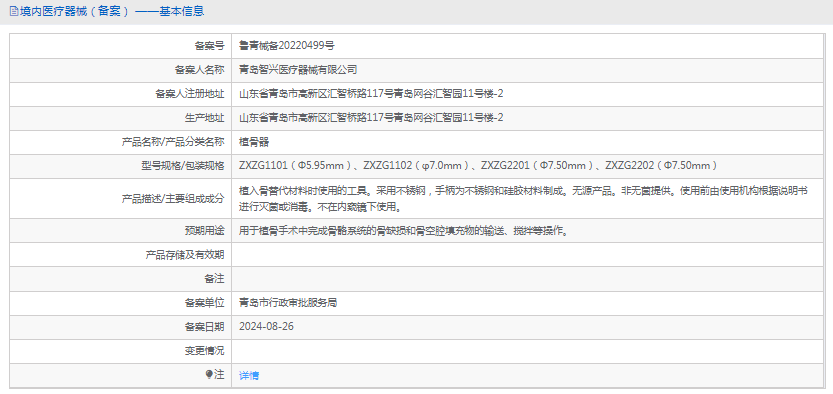Click the intended use text starting 用于植骨手术
This screenshot has height=394, width=833.
pos(404,231)
